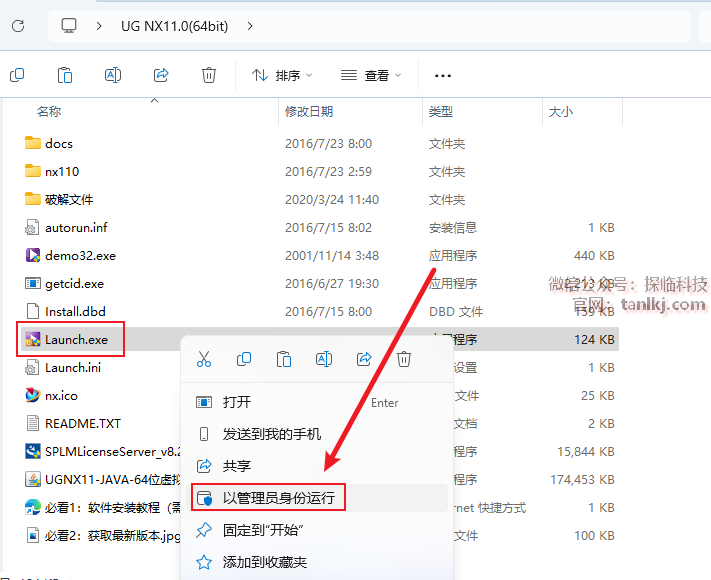Click the paste icon in top toolbar
This screenshot has height=580, width=711.
click(65, 75)
